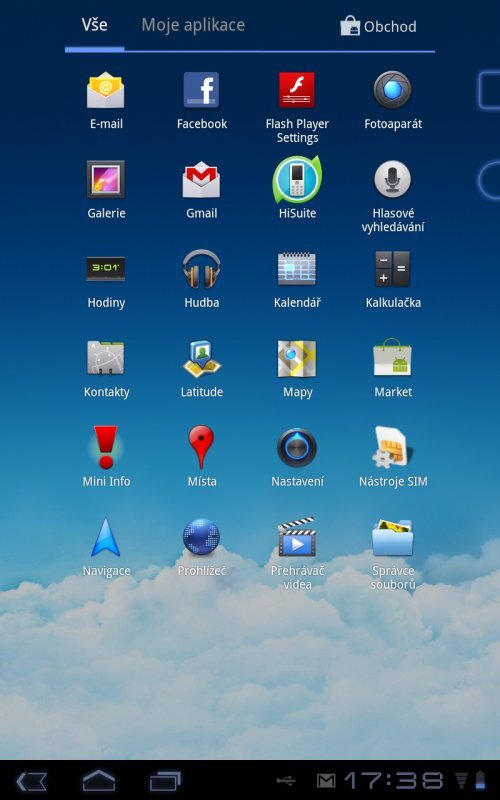The width and height of the screenshot is (500, 800).
Task: Open the Mapy maps app
Action: [x=297, y=358]
